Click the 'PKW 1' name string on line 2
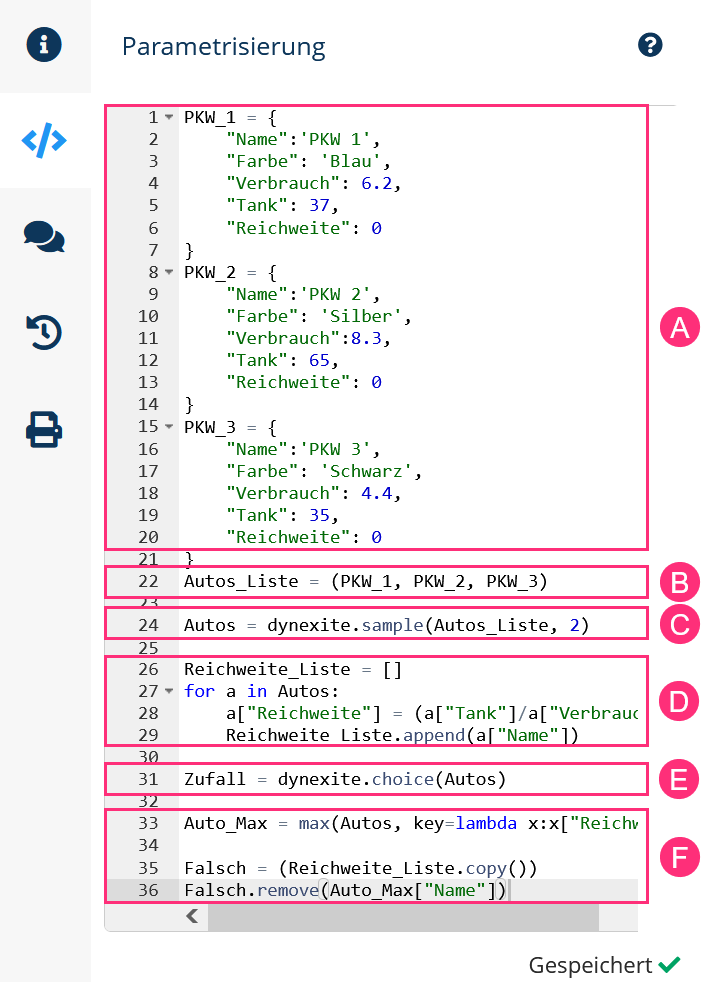The width and height of the screenshot is (723, 982). pyautogui.click(x=335, y=139)
